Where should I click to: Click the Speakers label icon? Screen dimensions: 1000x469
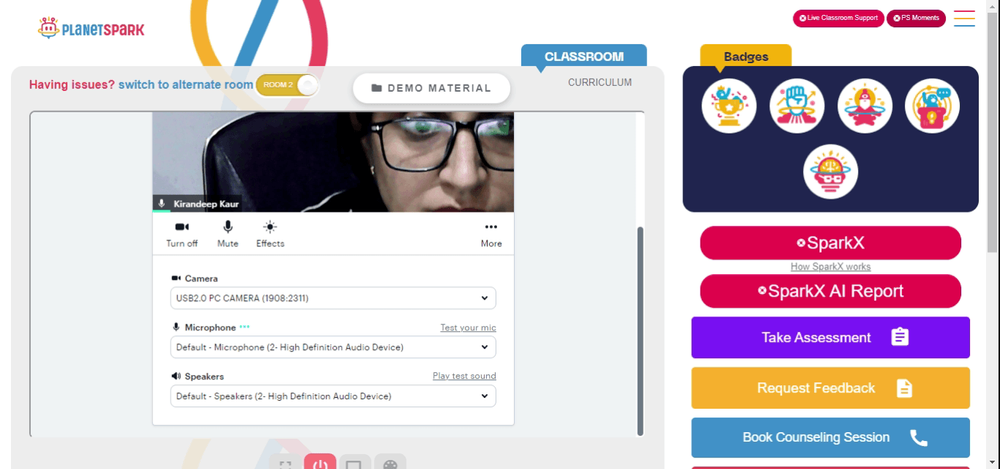(176, 376)
